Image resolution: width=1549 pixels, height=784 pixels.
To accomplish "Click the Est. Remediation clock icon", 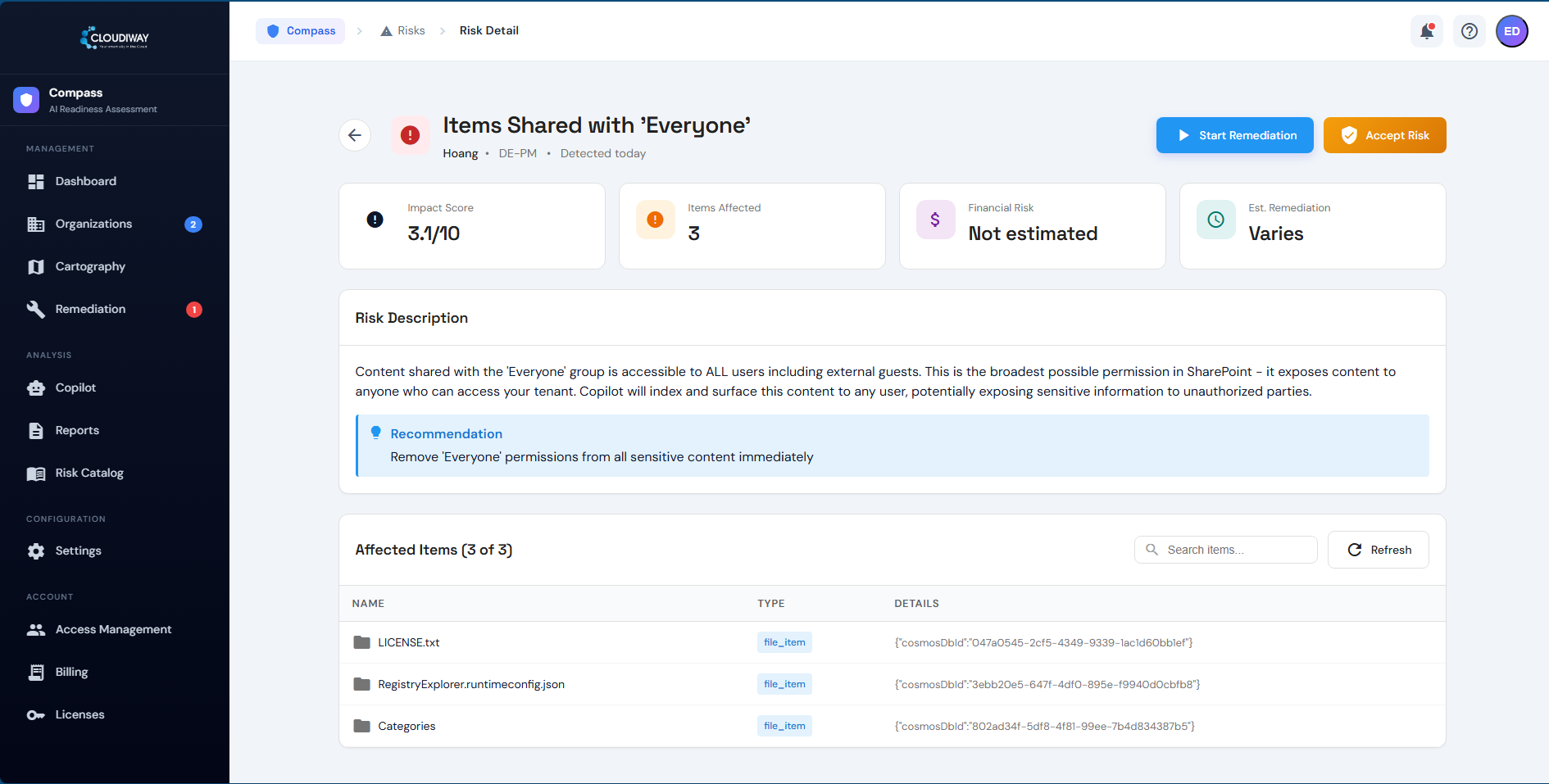I will point(1216,220).
